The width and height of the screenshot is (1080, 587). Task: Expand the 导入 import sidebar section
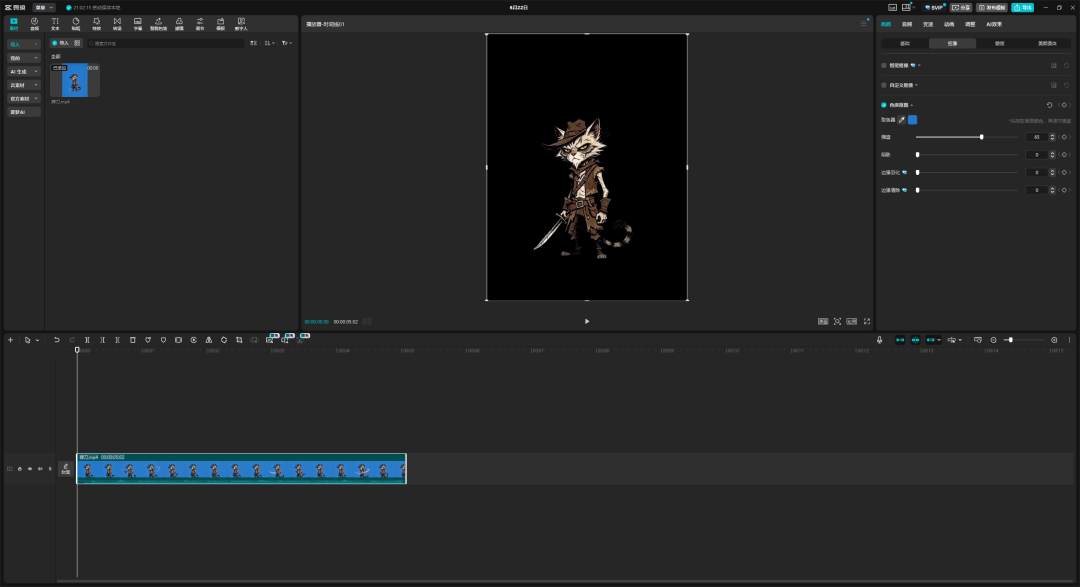[24, 44]
